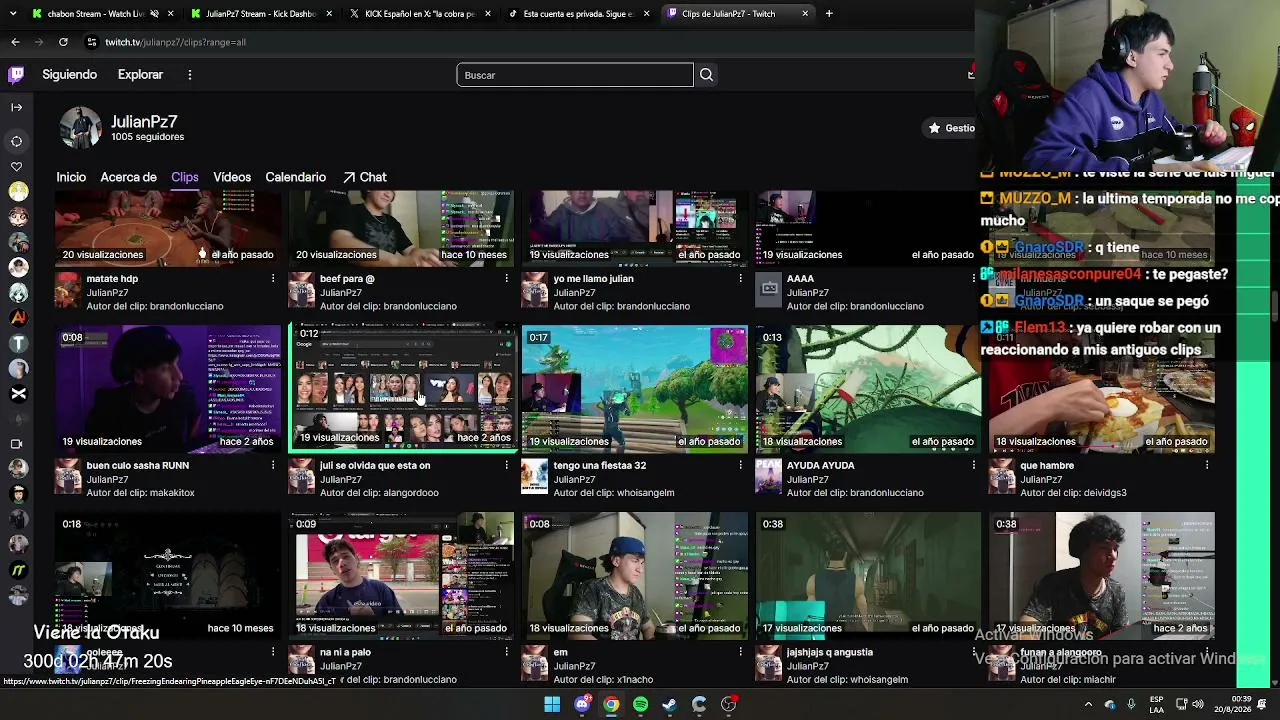Open the 'Acerca de' channel tab

pyautogui.click(x=128, y=177)
